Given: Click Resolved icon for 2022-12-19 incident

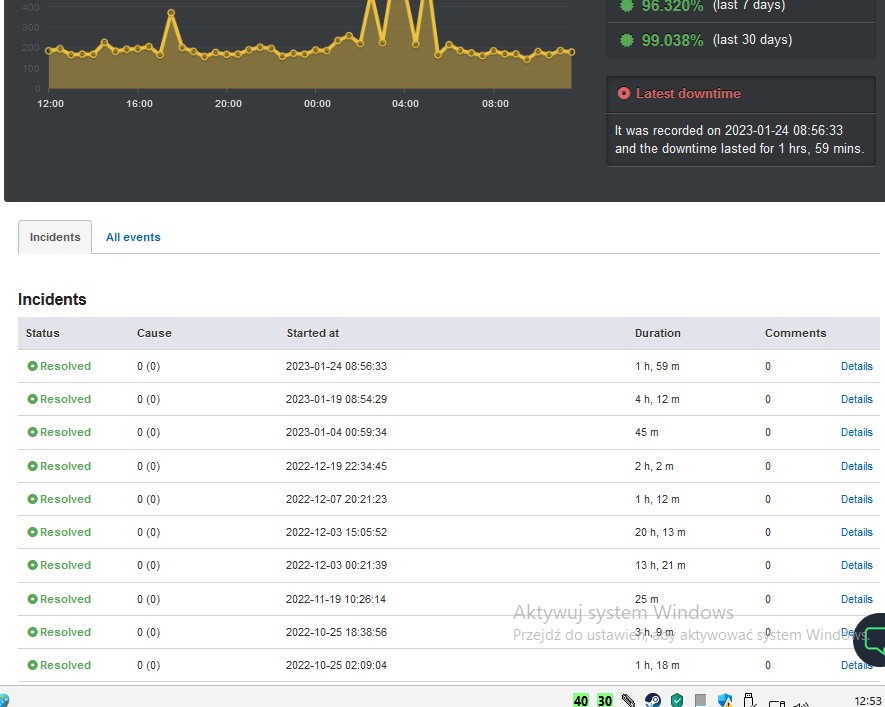Looking at the screenshot, I should point(33,466).
